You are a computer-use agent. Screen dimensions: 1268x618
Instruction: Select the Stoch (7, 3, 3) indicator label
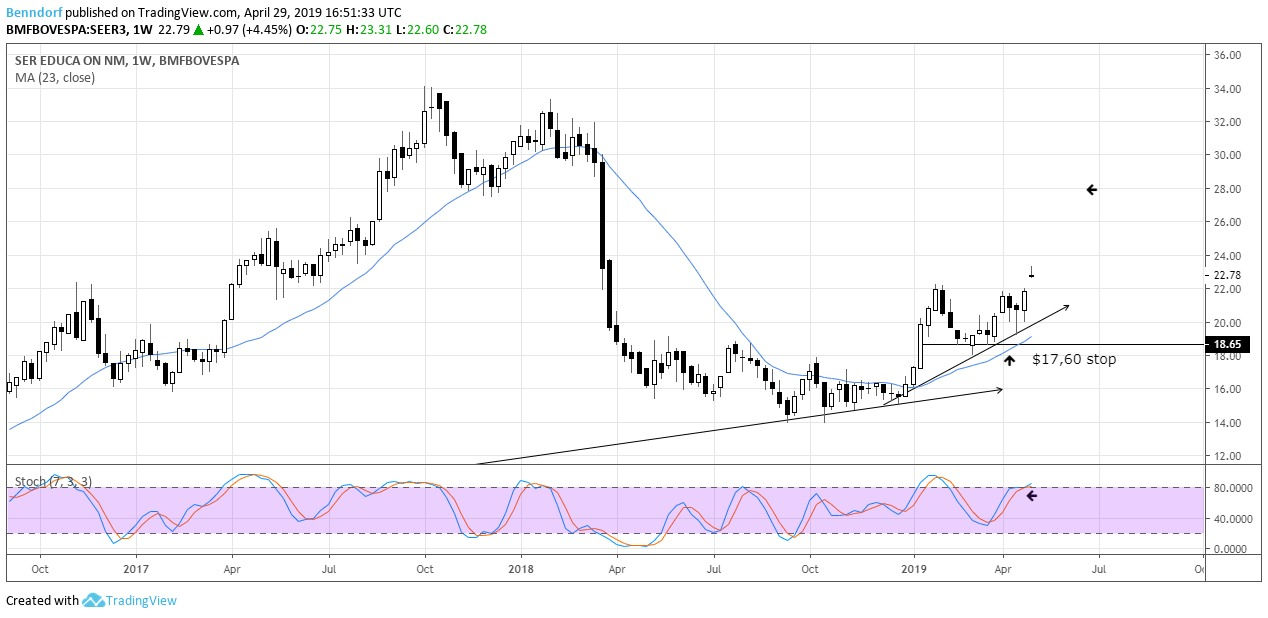53,481
